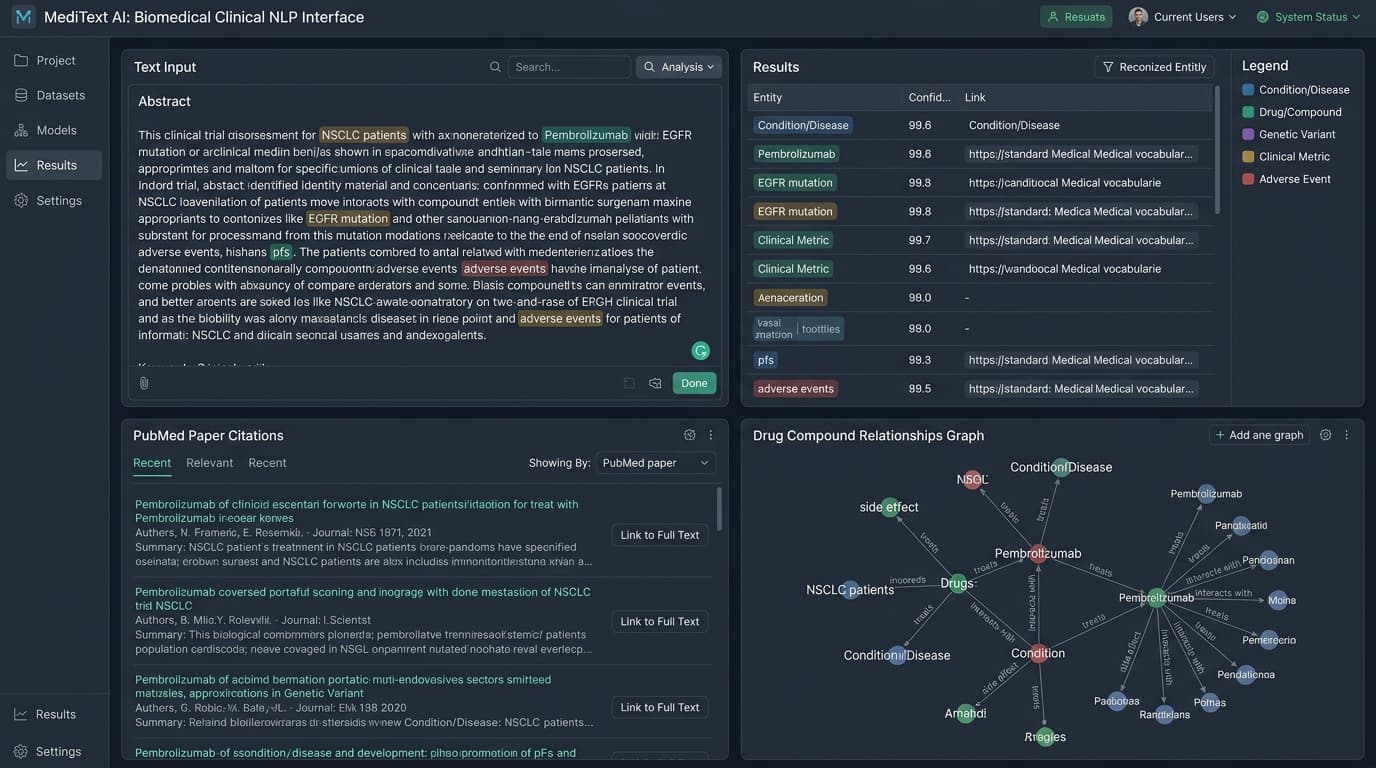Screen dimensions: 1376x768
Task: Open PubMed Paper Citations settings gear
Action: [x=690, y=435]
